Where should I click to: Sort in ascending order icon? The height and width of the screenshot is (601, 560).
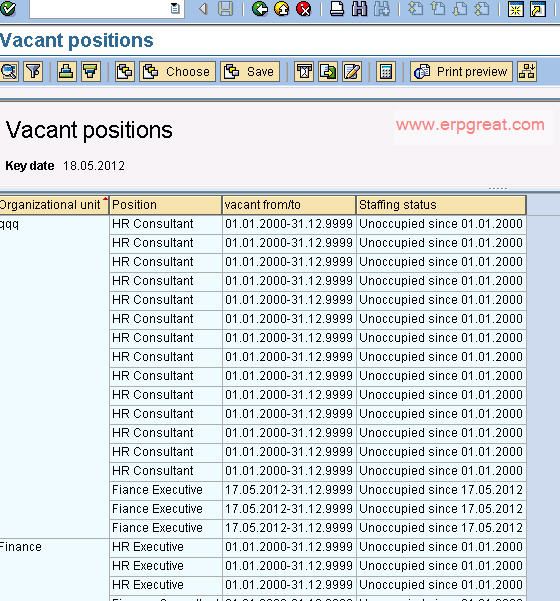pyautogui.click(x=66, y=72)
